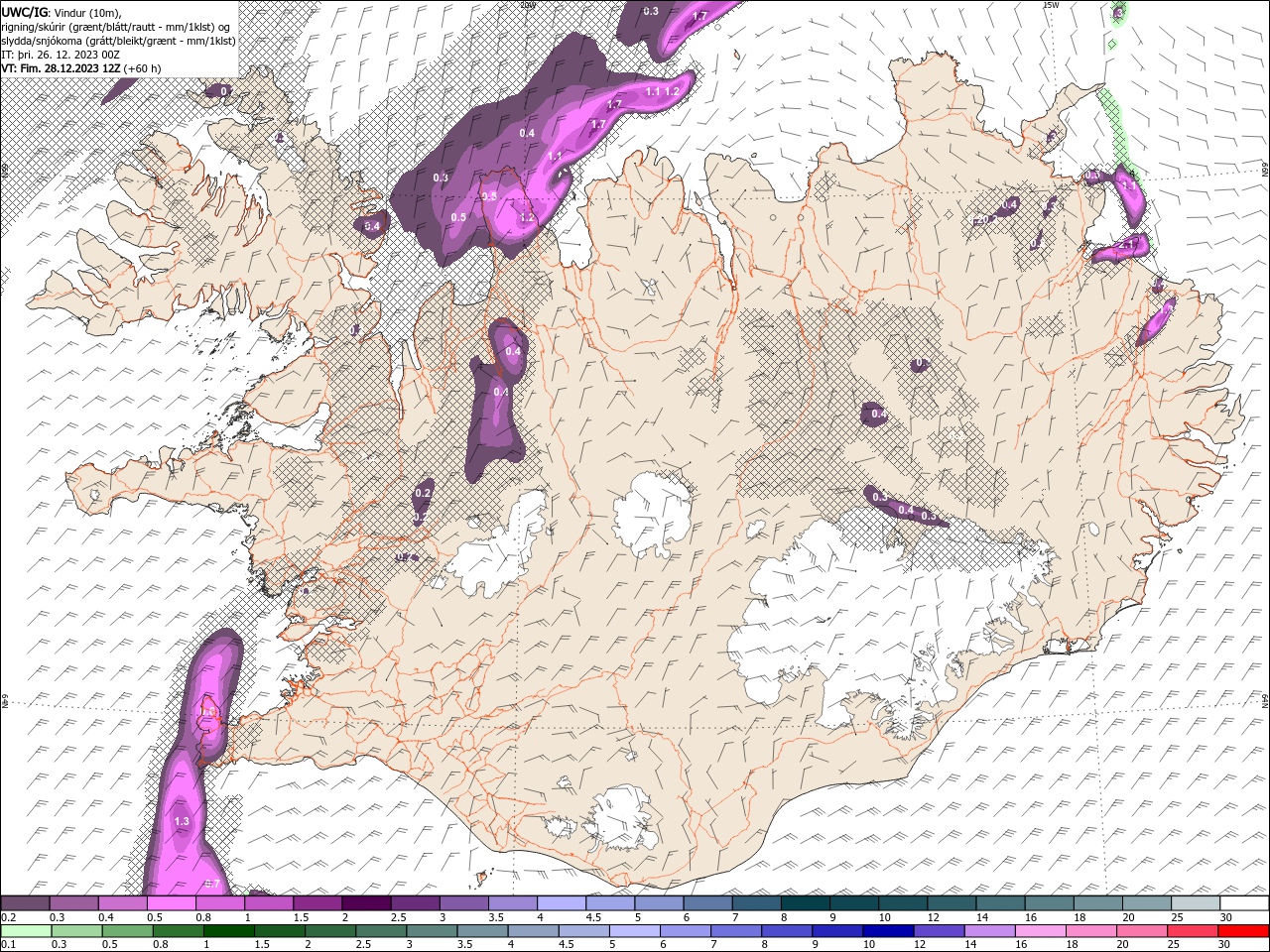Screen dimensions: 1270x952
Task: Click the snow scale label 3.5
Action: [x=495, y=917]
